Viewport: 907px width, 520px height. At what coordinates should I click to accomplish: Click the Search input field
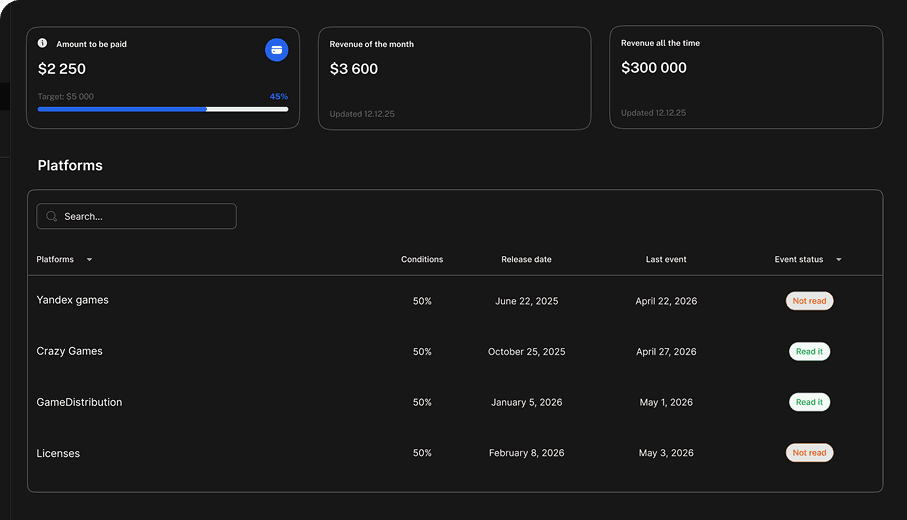point(145,216)
